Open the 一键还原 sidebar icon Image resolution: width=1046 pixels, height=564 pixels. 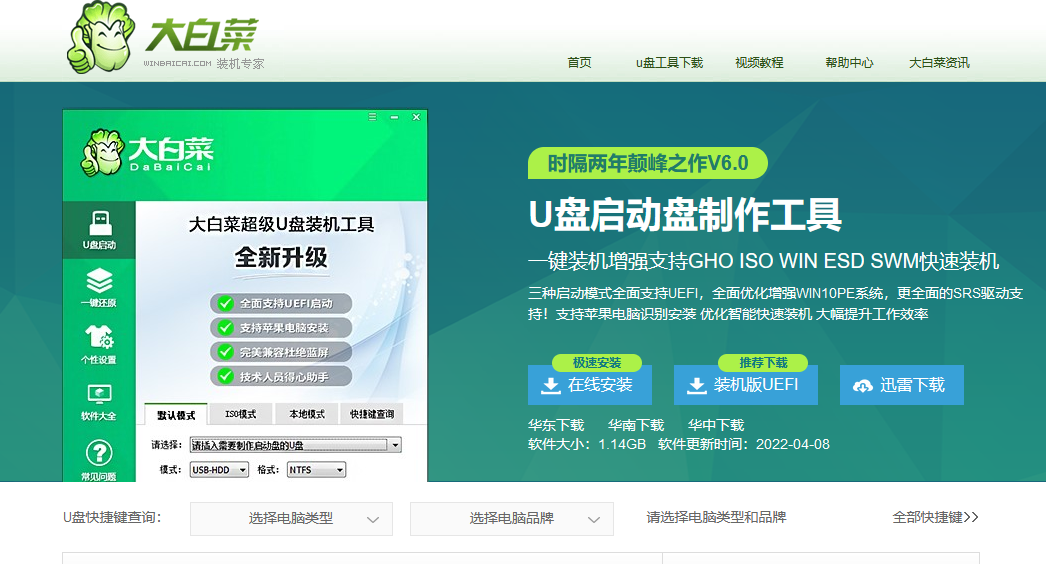(x=99, y=287)
